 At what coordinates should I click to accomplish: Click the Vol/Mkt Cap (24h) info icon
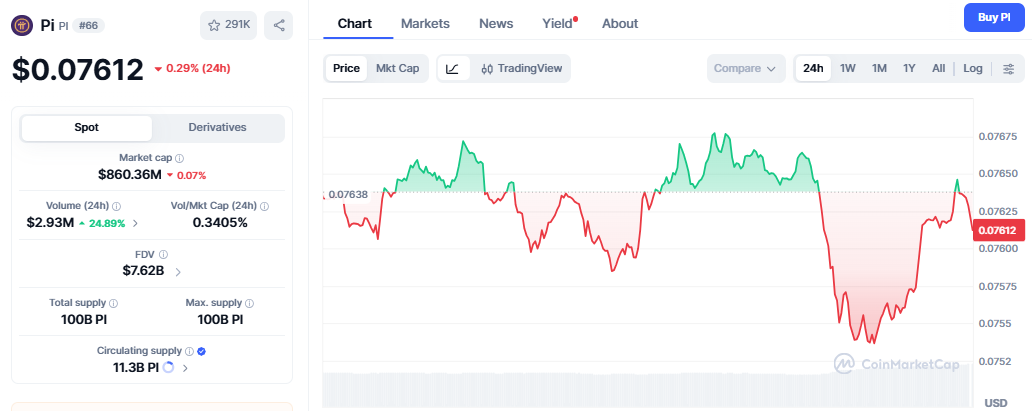[265, 206]
